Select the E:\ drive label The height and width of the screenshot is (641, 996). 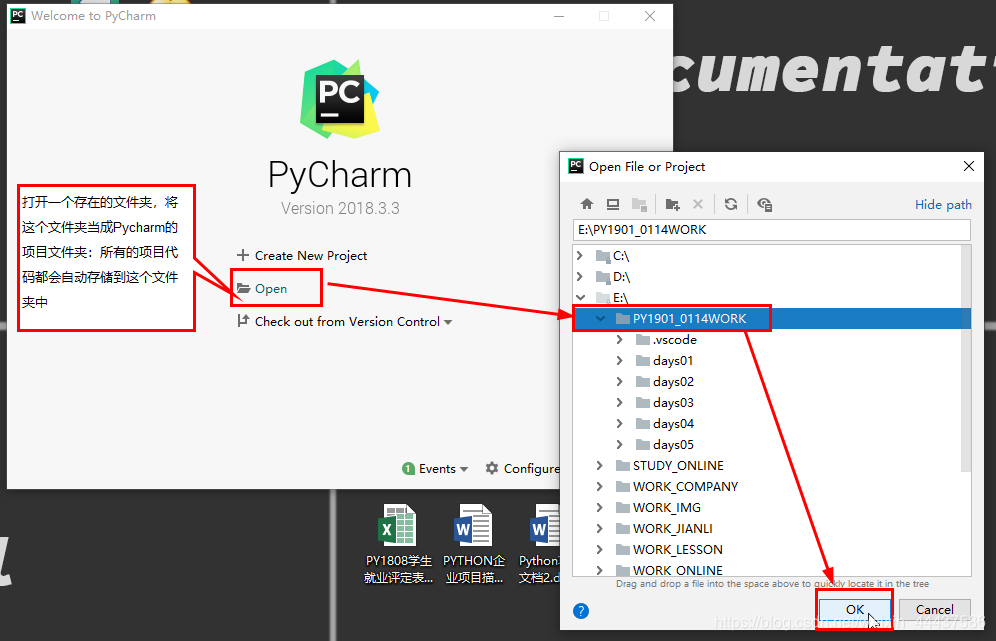[x=621, y=297]
